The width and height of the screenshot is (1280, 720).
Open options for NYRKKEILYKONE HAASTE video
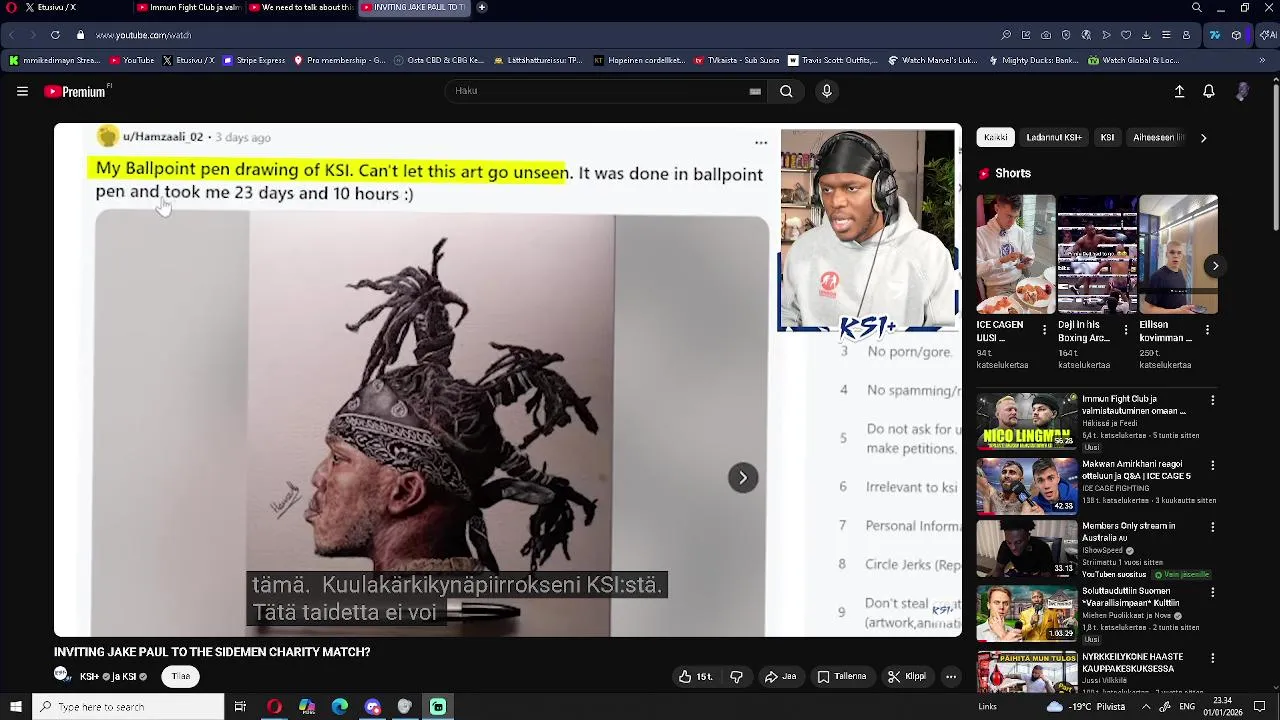(x=1213, y=658)
